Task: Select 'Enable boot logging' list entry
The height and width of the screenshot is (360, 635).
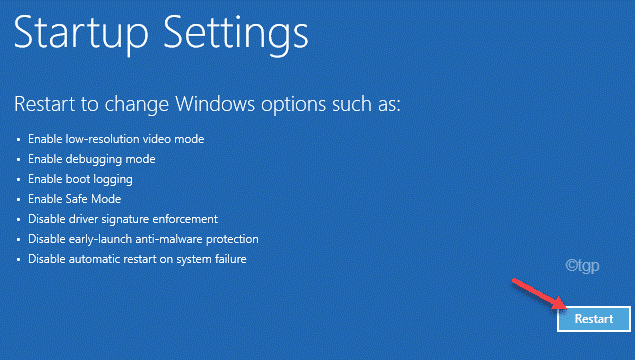Action: tap(80, 179)
